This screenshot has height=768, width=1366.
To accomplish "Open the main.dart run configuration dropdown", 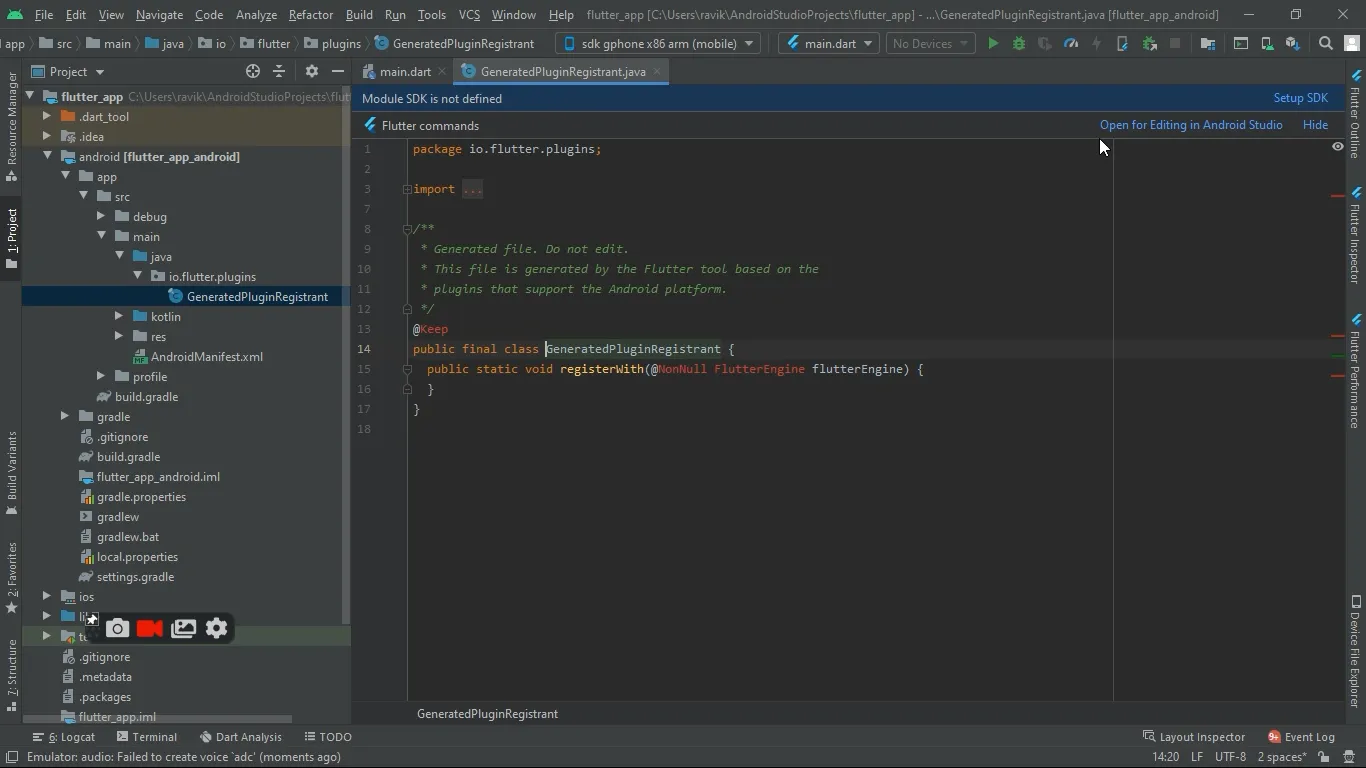I will pyautogui.click(x=829, y=44).
